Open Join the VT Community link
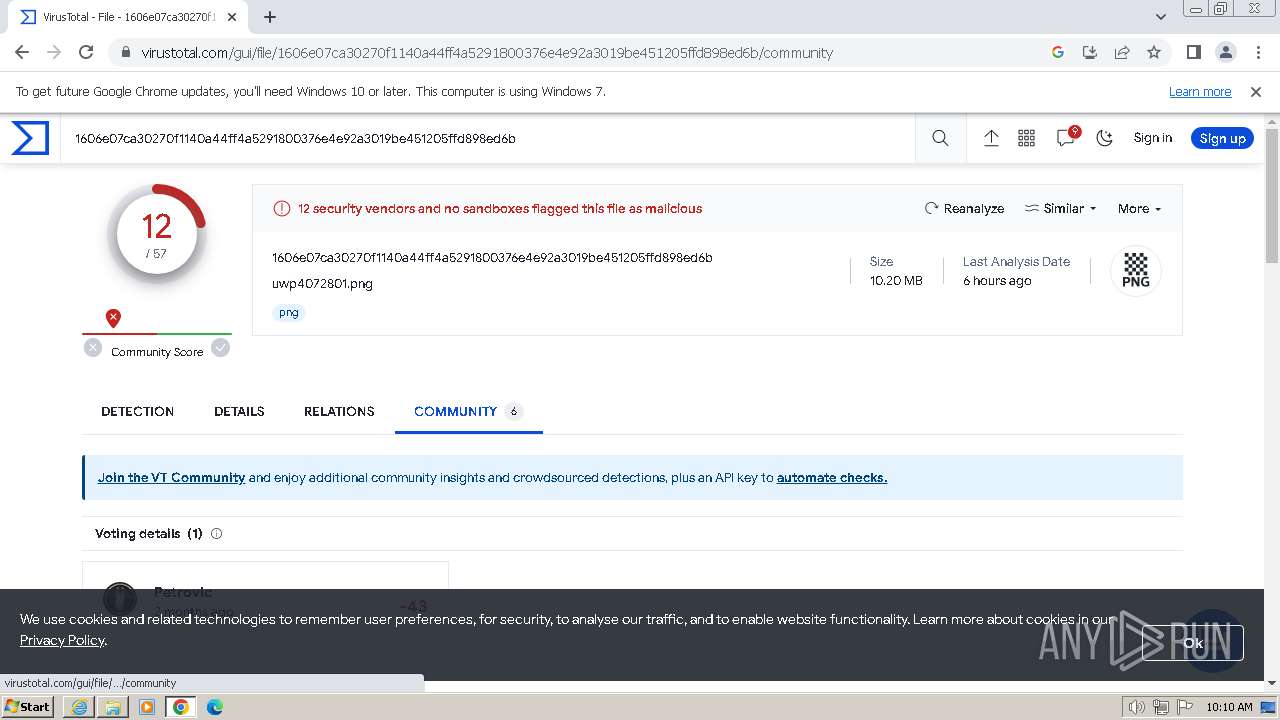This screenshot has width=1280, height=720. point(171,478)
